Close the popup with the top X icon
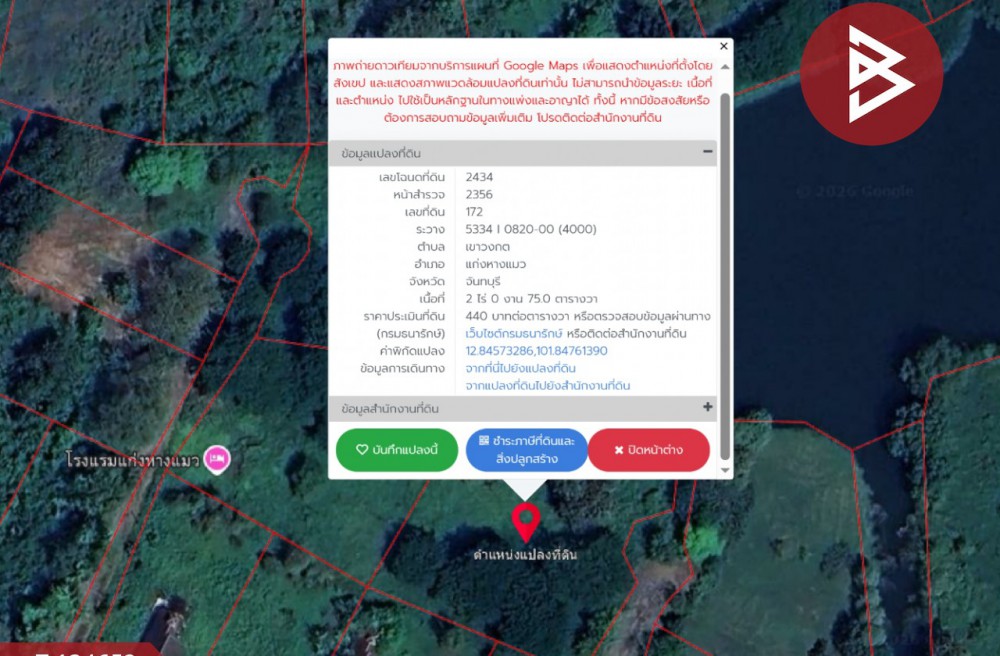Image resolution: width=1000 pixels, height=656 pixels. click(x=724, y=47)
